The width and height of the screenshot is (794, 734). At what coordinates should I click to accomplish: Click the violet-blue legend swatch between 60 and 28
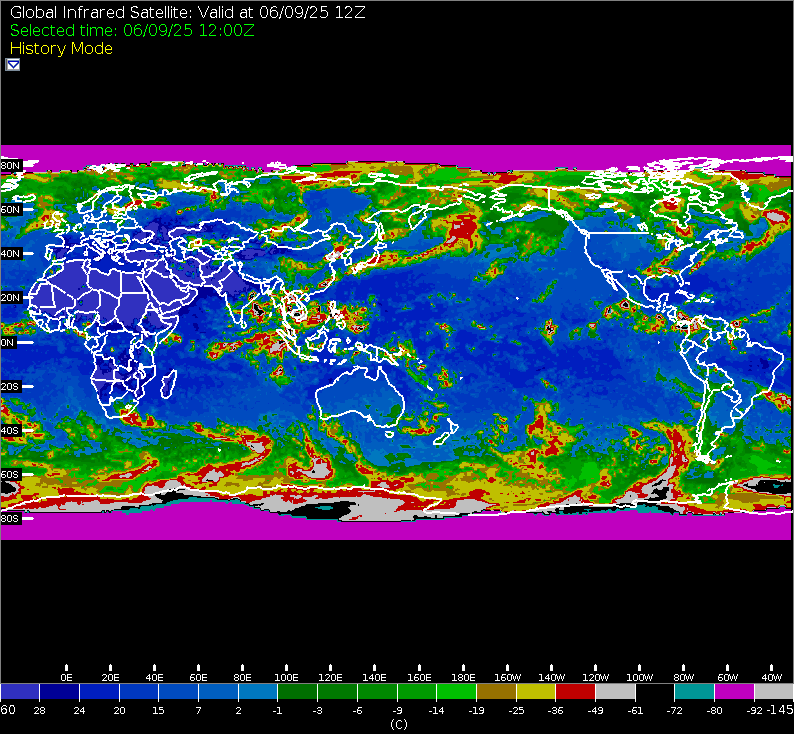(20, 691)
